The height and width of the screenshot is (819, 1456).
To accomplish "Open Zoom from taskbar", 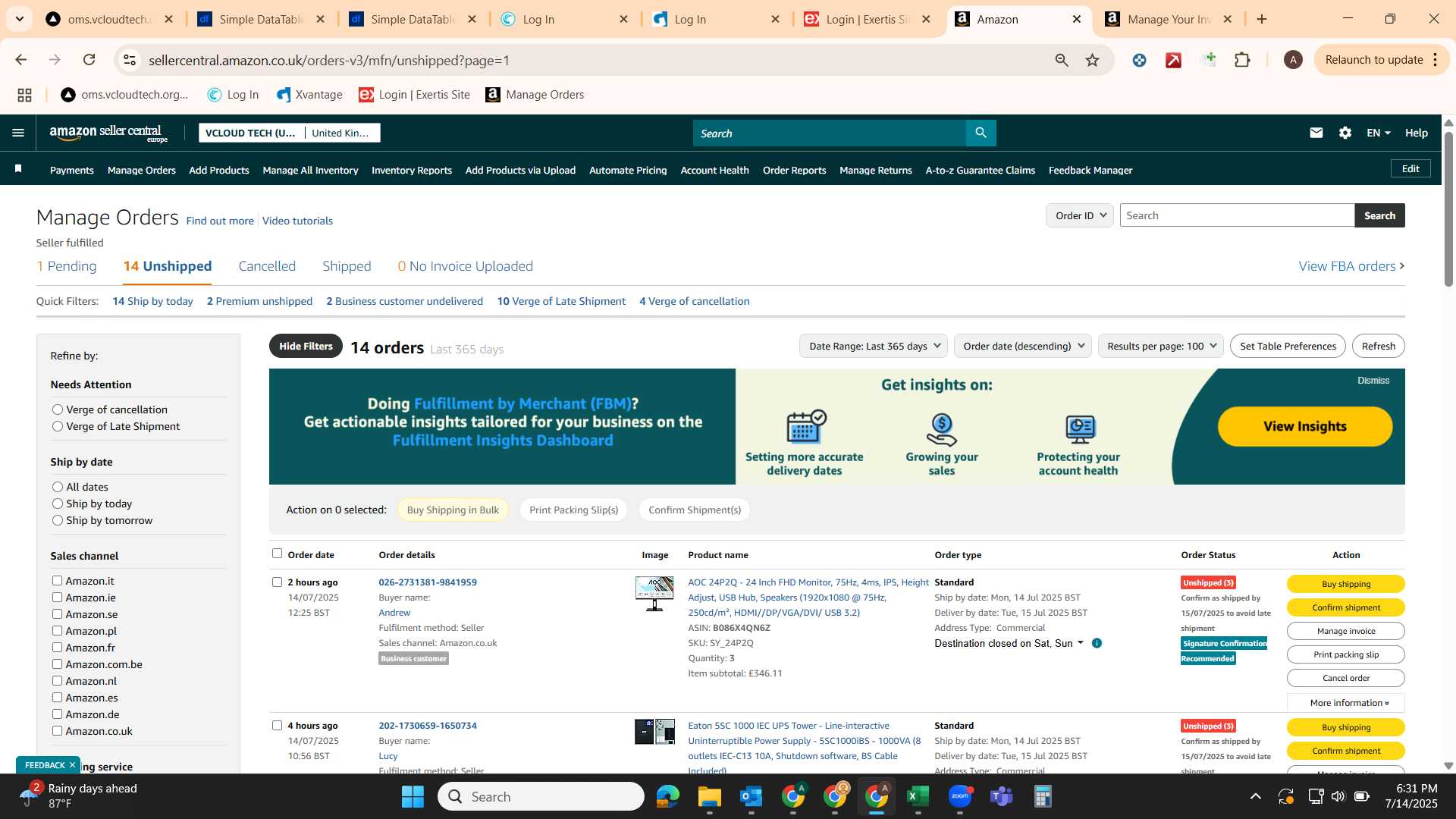I will [x=959, y=796].
